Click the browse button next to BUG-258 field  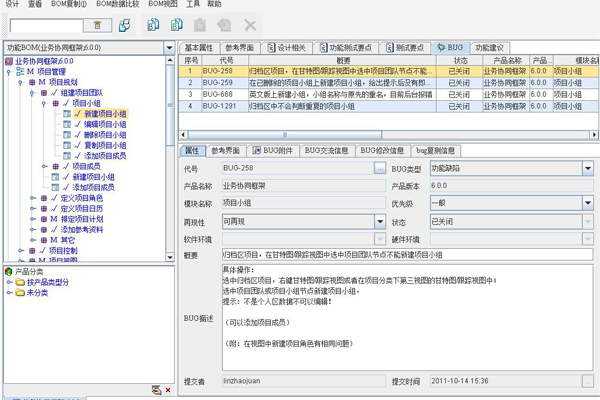point(380,168)
